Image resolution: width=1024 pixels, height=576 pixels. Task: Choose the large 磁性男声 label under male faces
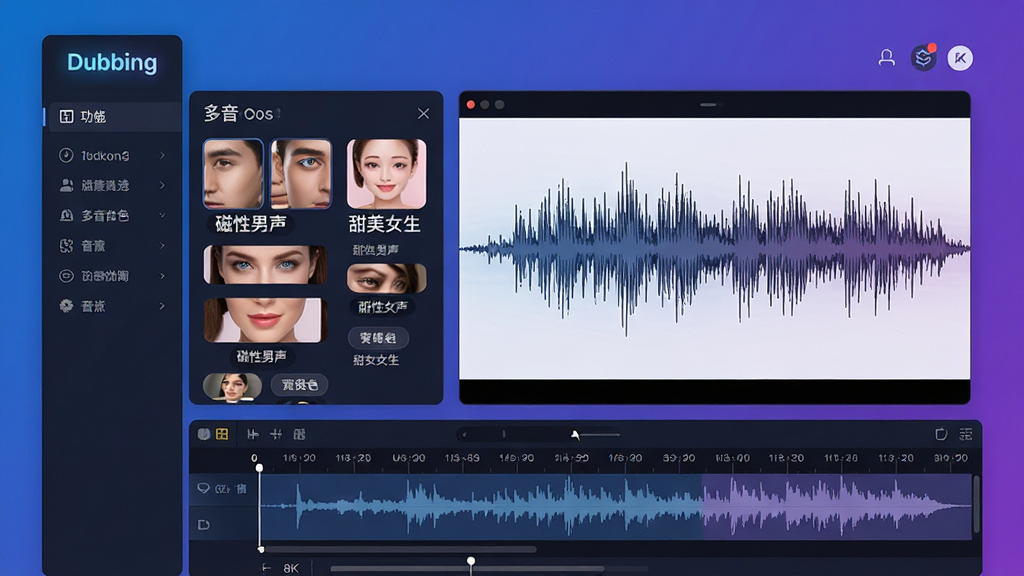(251, 224)
